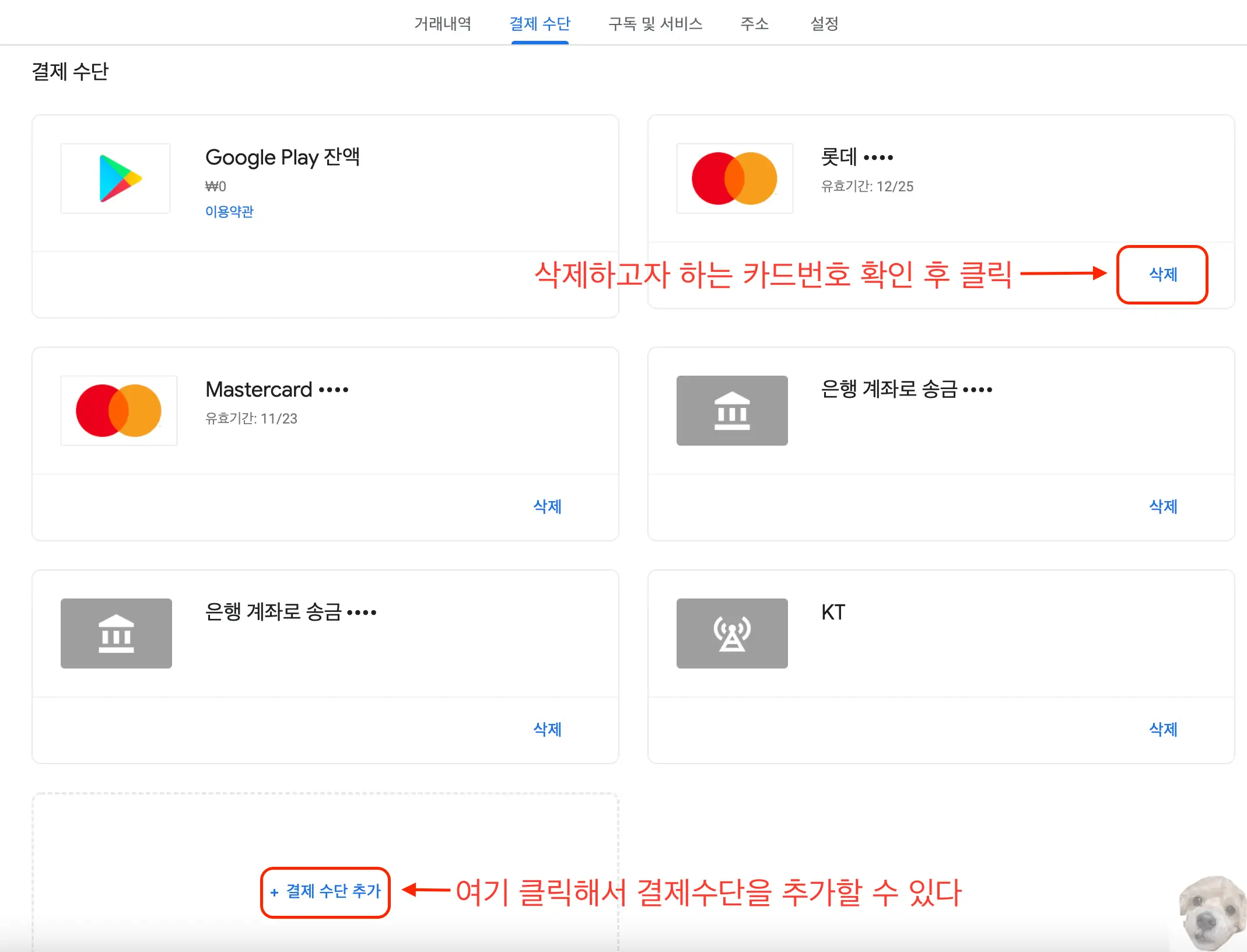The width and height of the screenshot is (1247, 952).
Task: Click the plus icon beside 결제 수단 추가
Action: [x=274, y=892]
